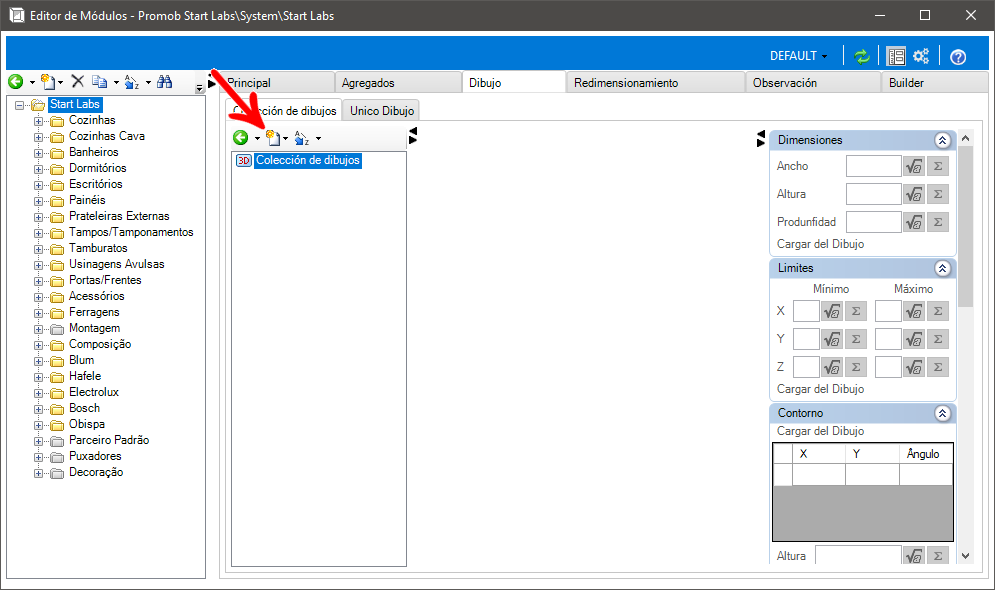
Task: Open the DEFAULT dropdown in the blue bar
Action: 798,56
